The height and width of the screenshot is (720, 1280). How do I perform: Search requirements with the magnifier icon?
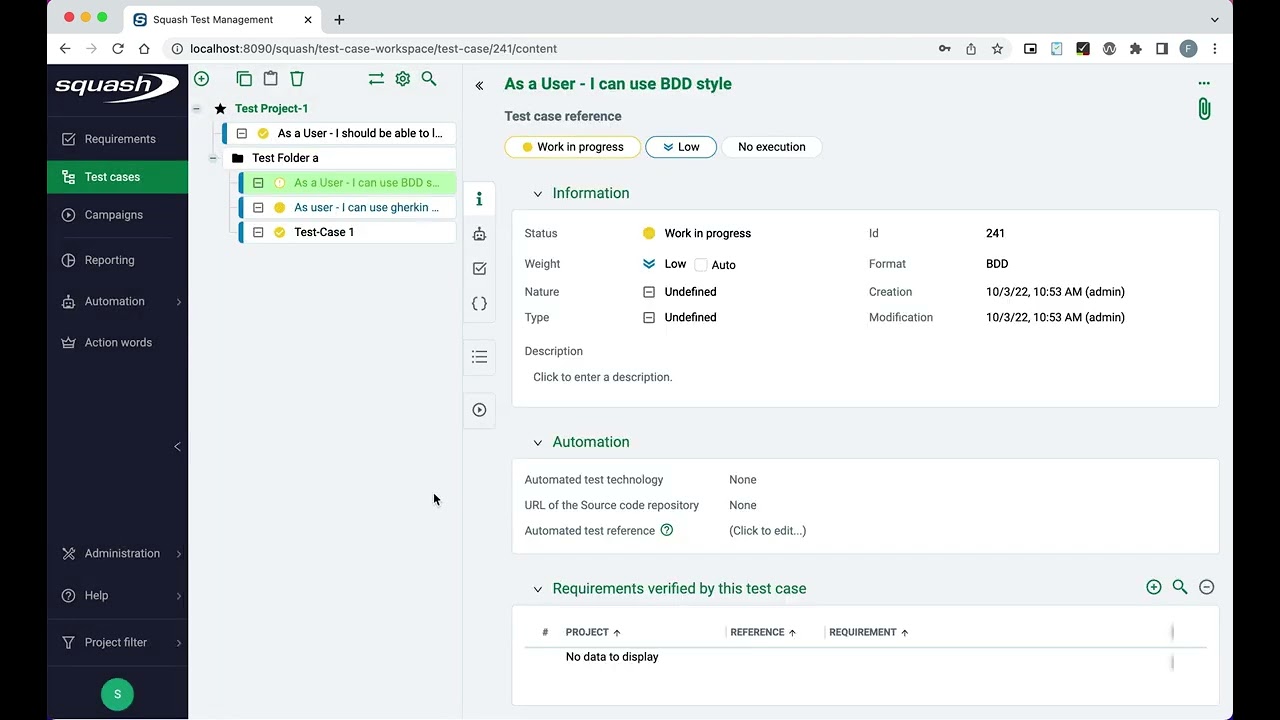pos(1180,588)
